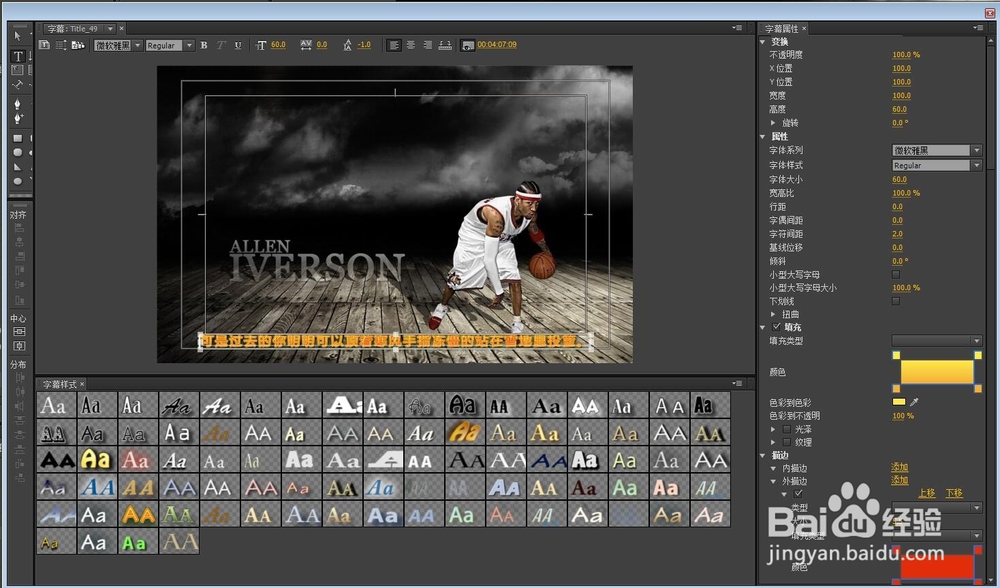Expand the 旋转 property
The width and height of the screenshot is (1000, 588).
click(773, 122)
